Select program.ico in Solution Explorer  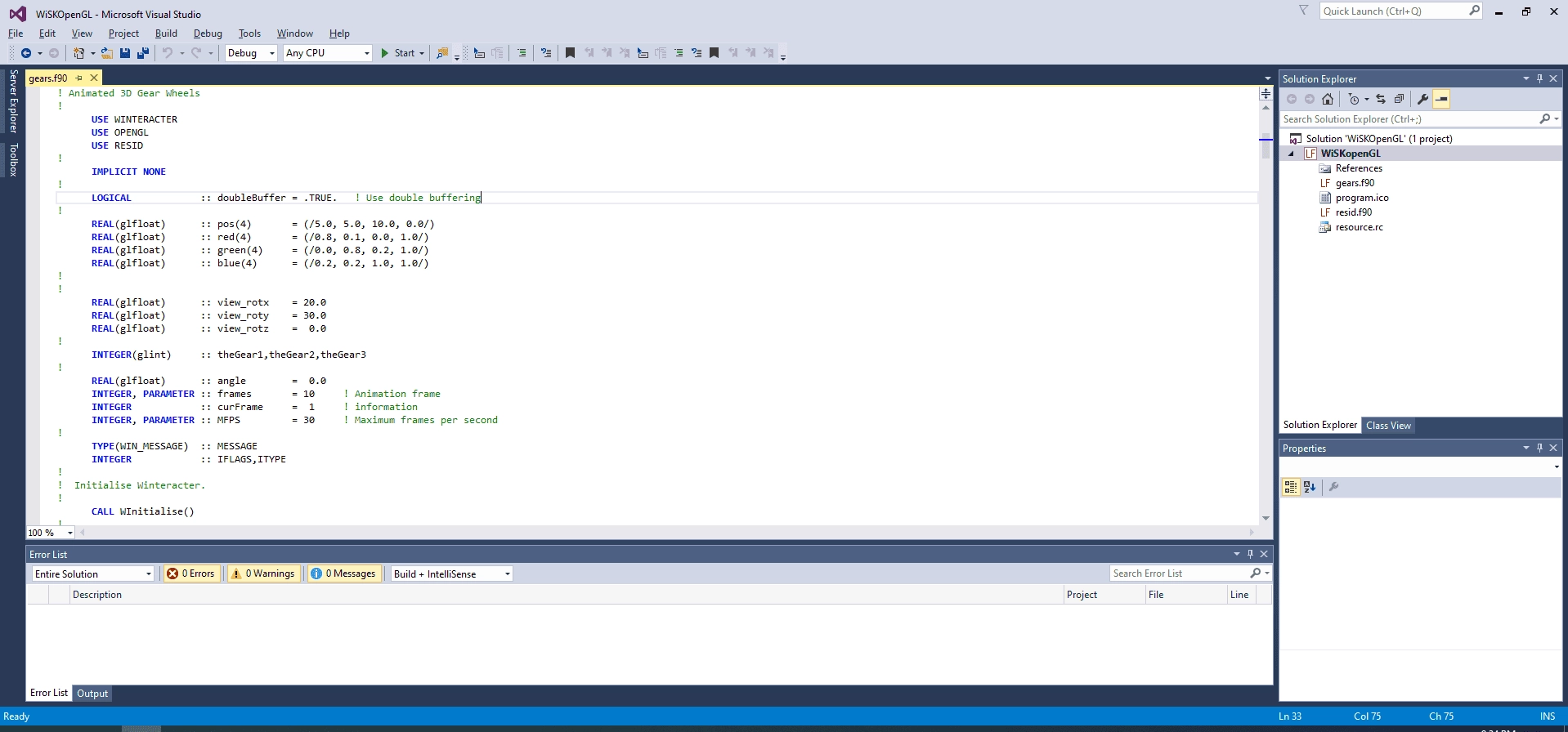pyautogui.click(x=1361, y=198)
